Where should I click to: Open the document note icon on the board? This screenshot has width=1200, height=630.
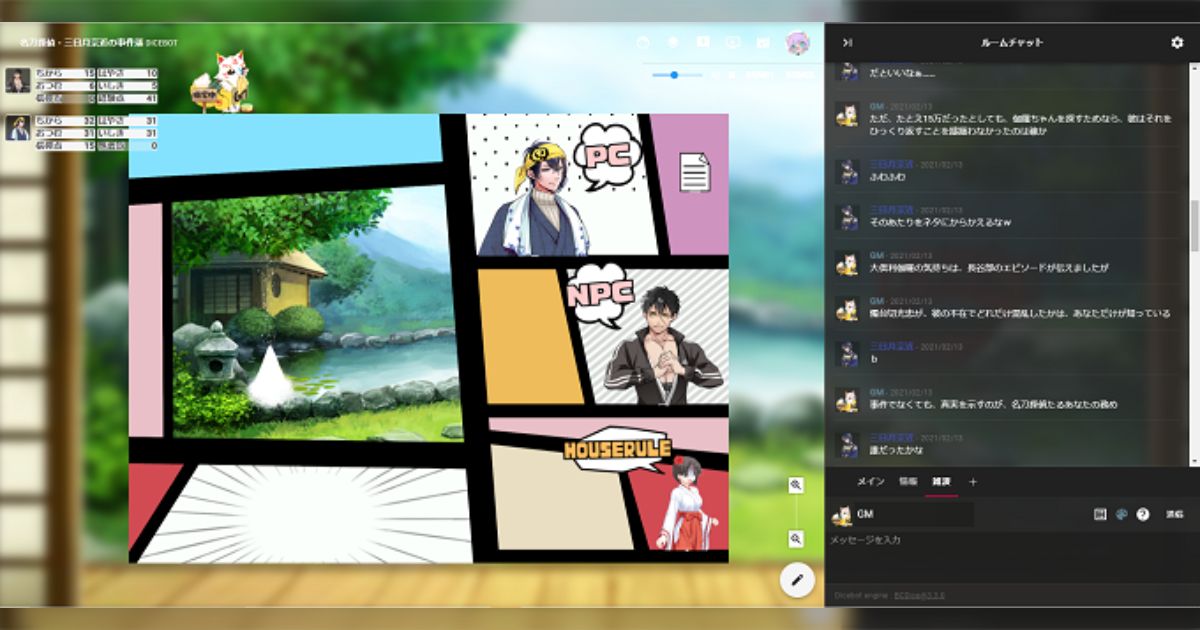coord(694,172)
